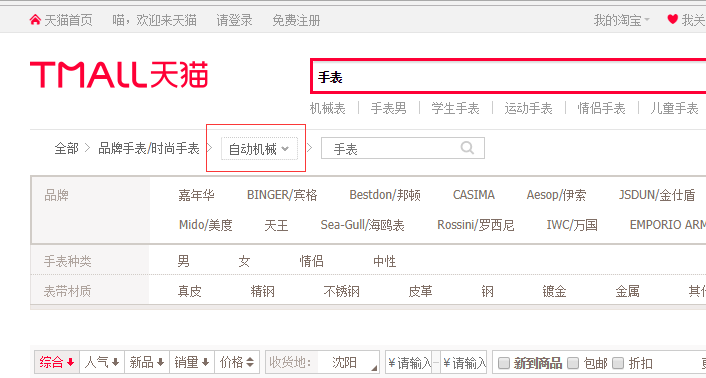
Task: Filter by brand Sea-Gull/海鸥表
Action: pos(362,225)
